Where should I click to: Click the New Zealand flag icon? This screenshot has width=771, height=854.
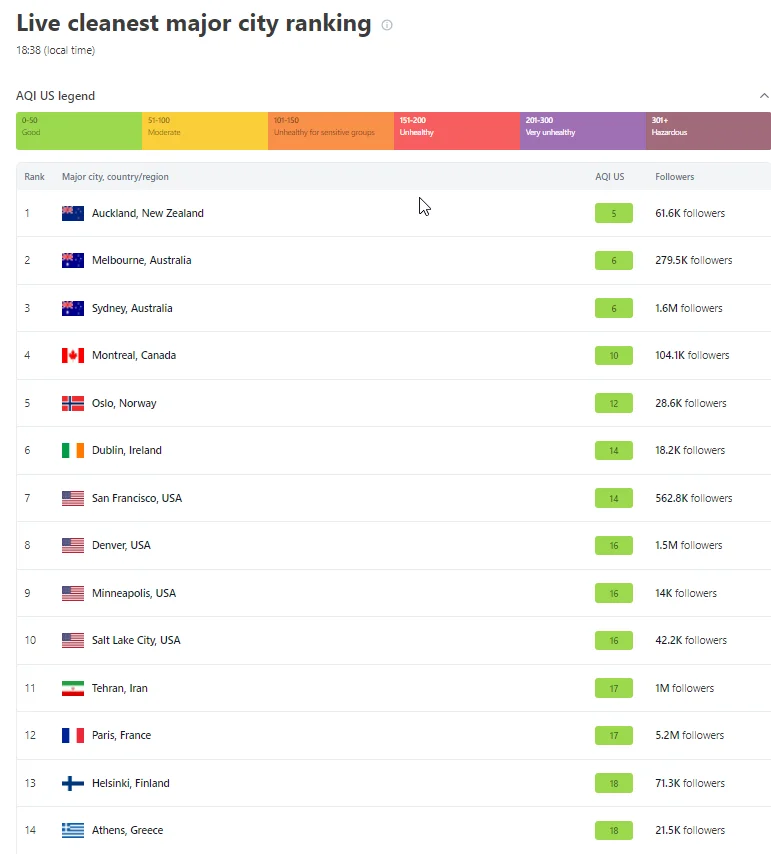(x=73, y=213)
